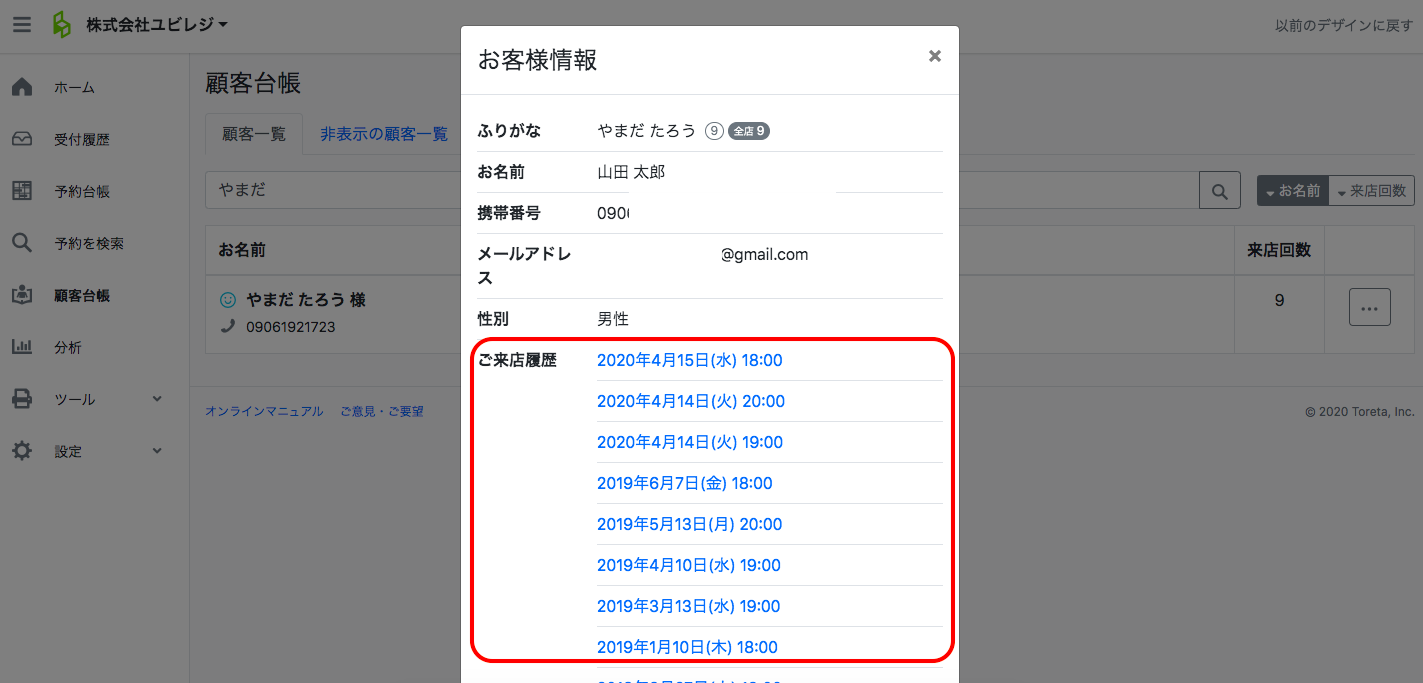Sort by お名前 using the dropdown button
This screenshot has height=683, width=1423.
(x=1292, y=191)
